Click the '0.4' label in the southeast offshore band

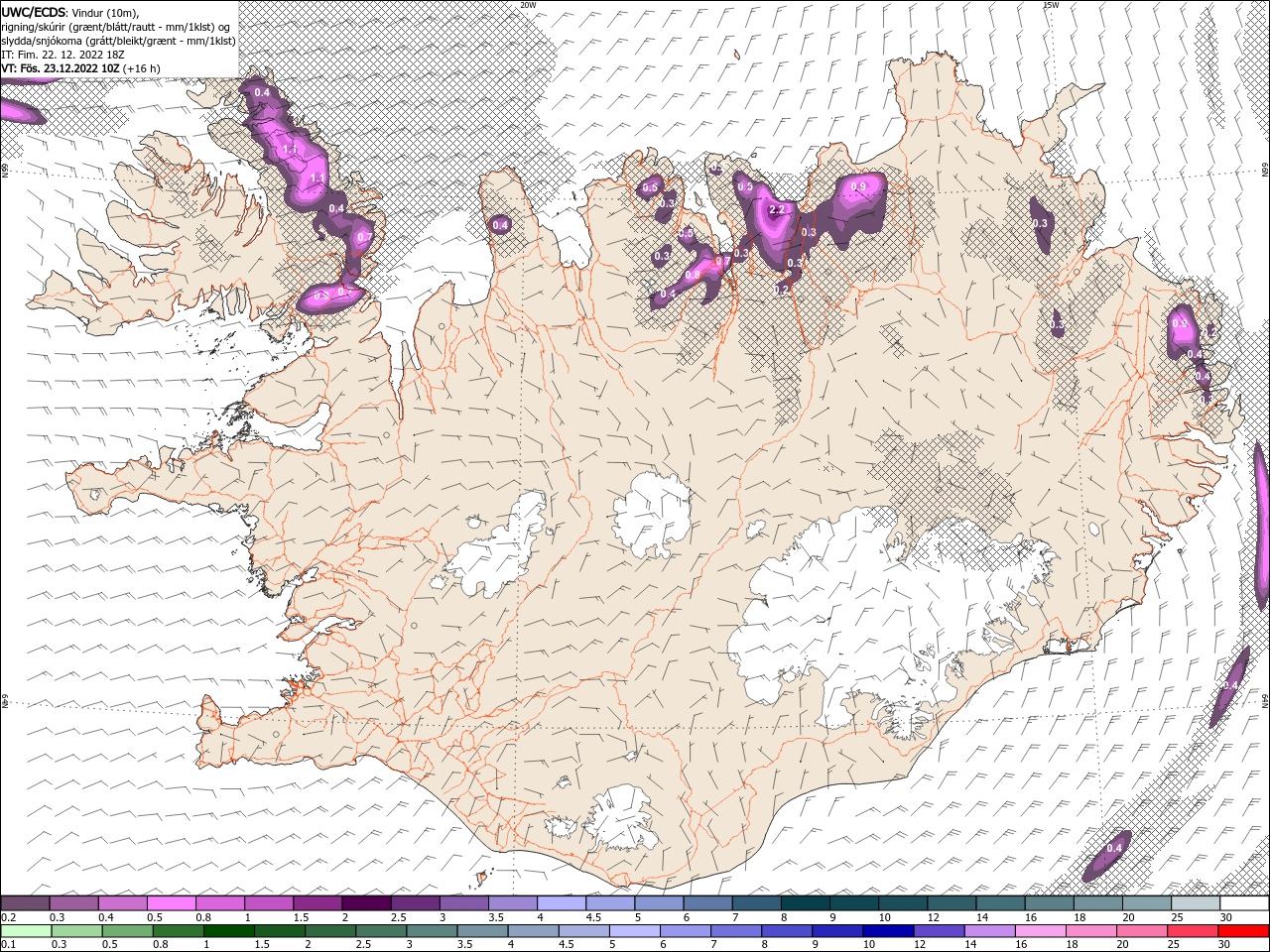tap(1114, 848)
